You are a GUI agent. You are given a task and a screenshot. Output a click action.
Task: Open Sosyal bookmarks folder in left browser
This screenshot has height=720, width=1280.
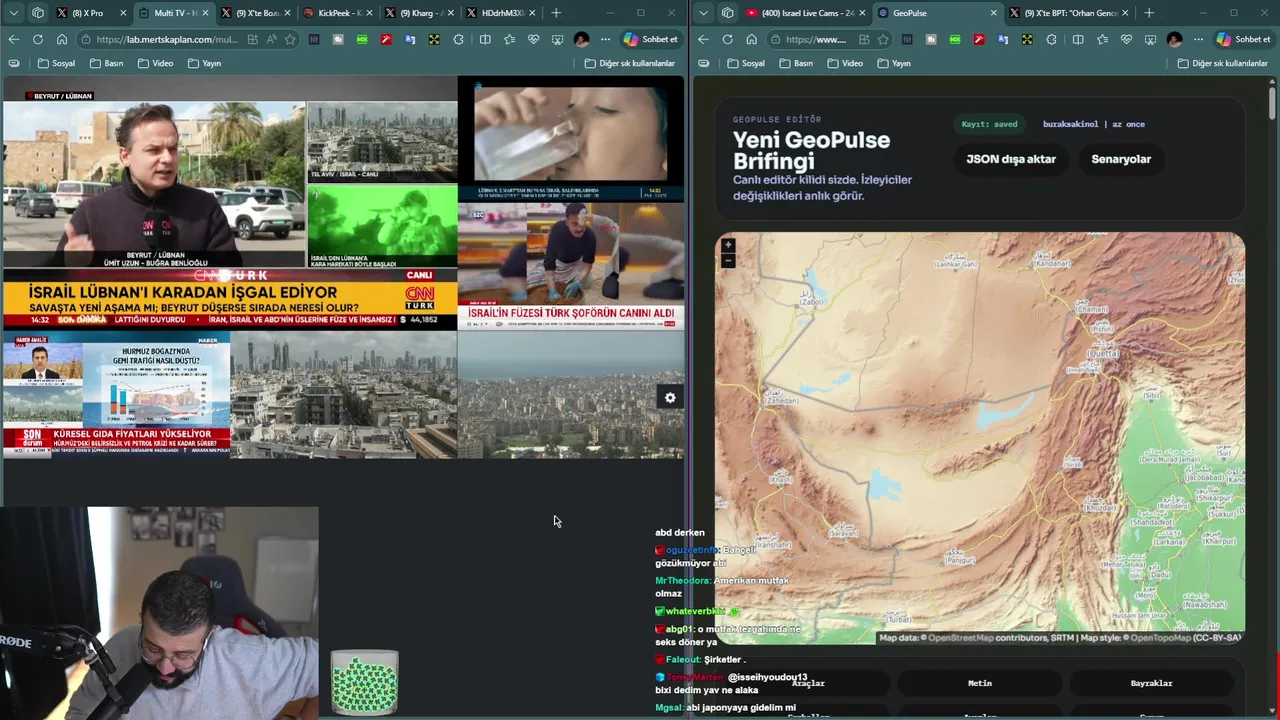[x=56, y=63]
